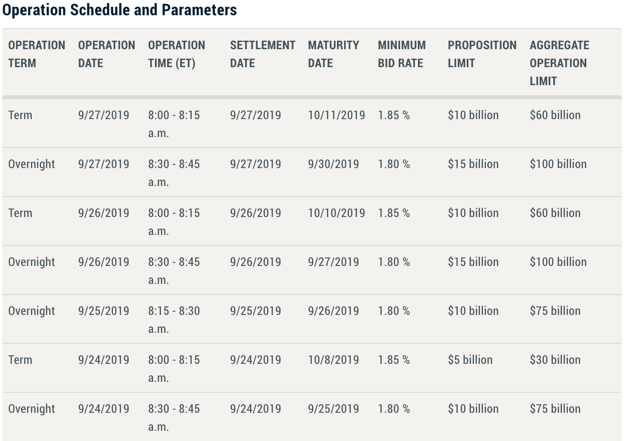Click the Operation Date column header
This screenshot has height=441, width=624.
click(x=106, y=54)
